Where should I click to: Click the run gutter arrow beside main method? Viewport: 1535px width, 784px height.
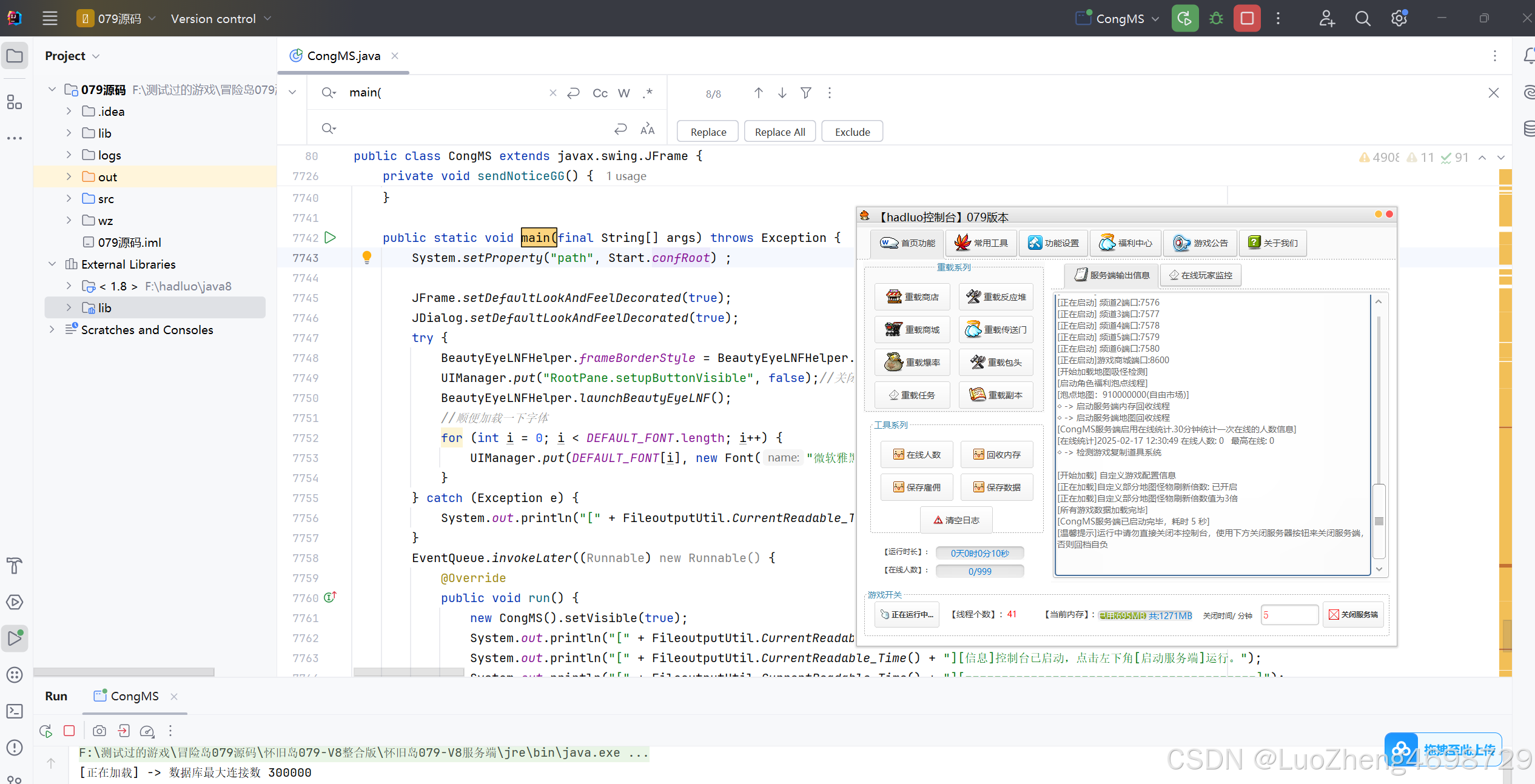point(331,238)
